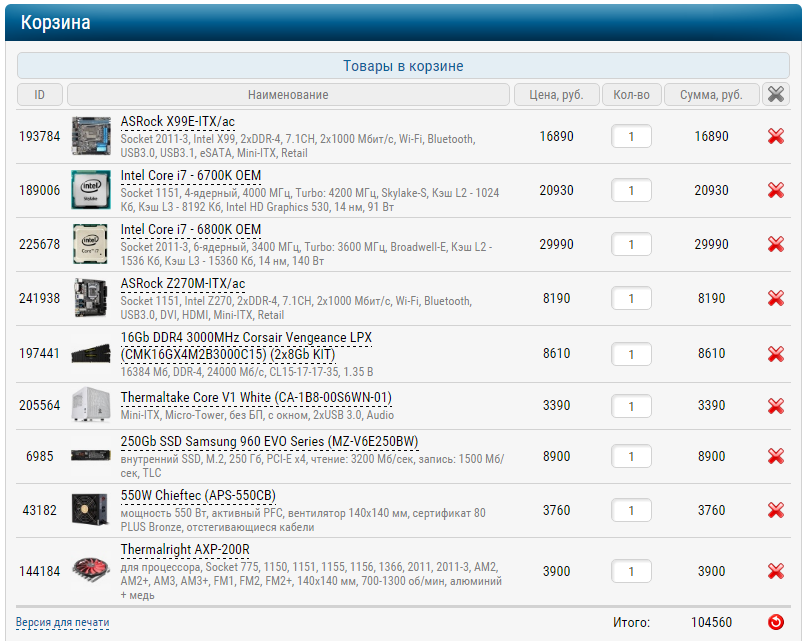The width and height of the screenshot is (806, 641).
Task: Open the 250Gb SSD Samsung 960 EVO link
Action: (x=269, y=442)
